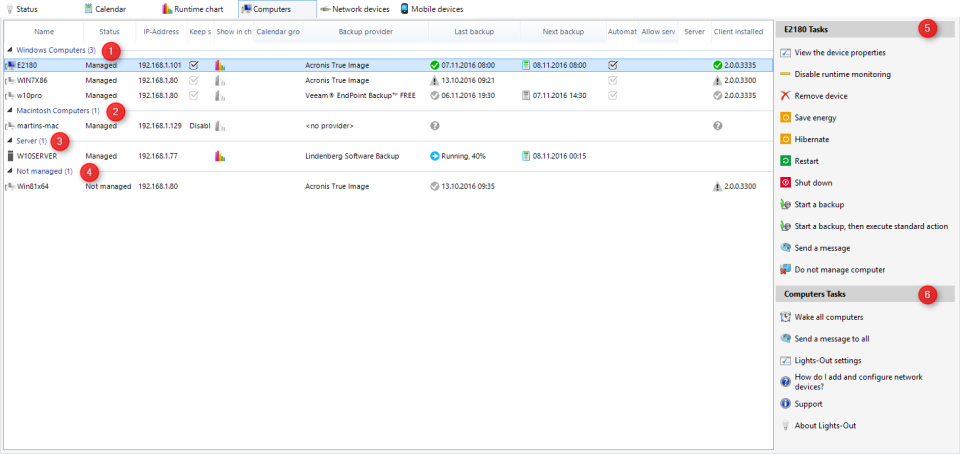Click the Support info icon
Viewport: 960px width, 454px height.
click(785, 404)
